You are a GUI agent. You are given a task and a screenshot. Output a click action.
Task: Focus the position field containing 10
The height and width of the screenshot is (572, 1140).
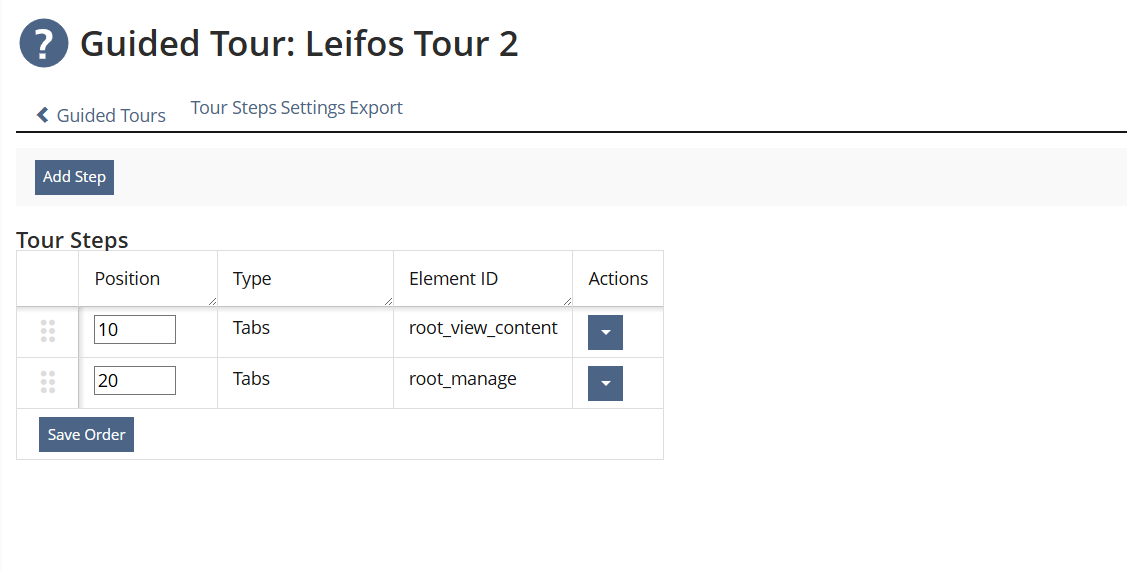point(135,330)
